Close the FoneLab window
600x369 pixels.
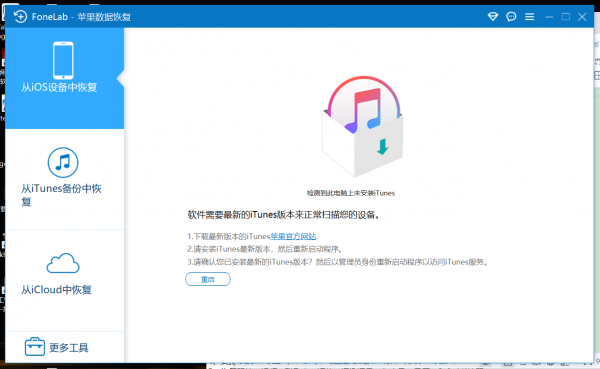pyautogui.click(x=582, y=16)
